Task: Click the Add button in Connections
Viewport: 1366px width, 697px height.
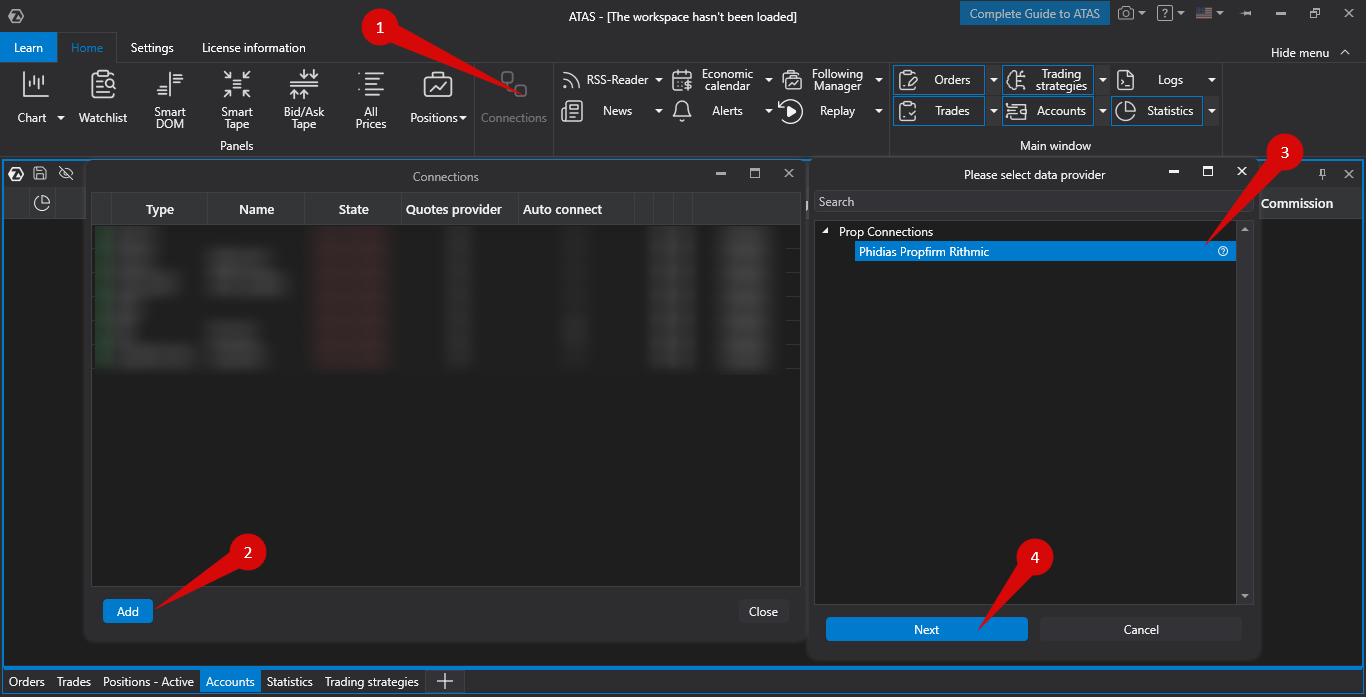Action: coord(128,611)
